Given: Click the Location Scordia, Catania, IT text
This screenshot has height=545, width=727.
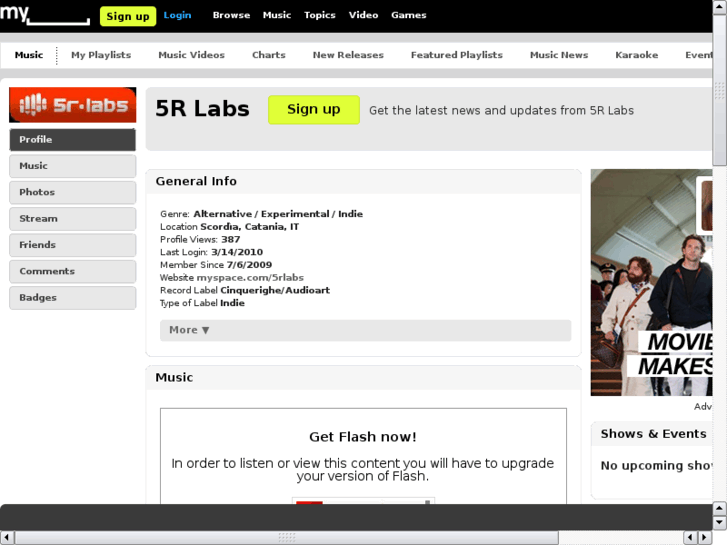Looking at the screenshot, I should click(x=230, y=227).
